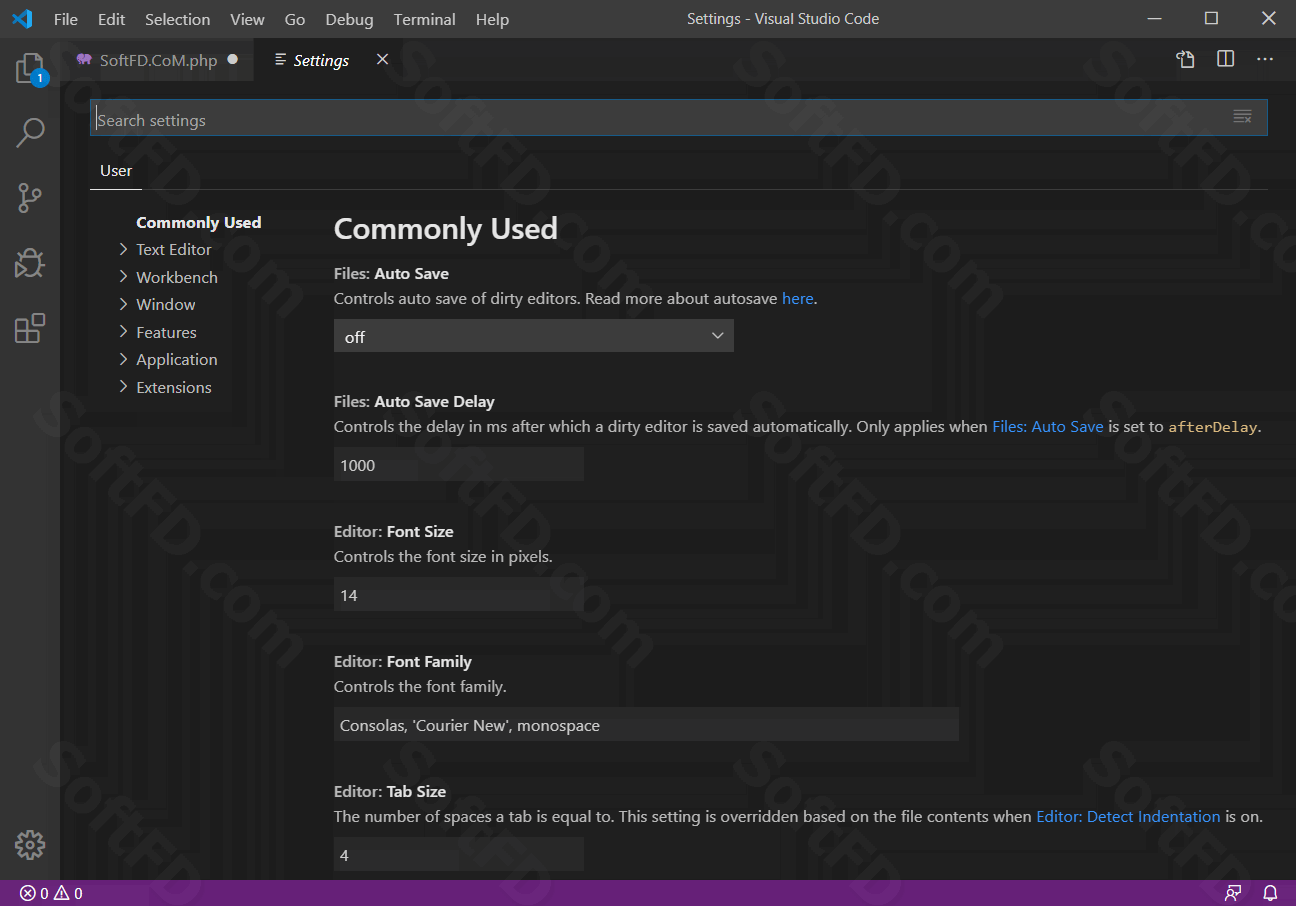Open the View menu

point(247,19)
